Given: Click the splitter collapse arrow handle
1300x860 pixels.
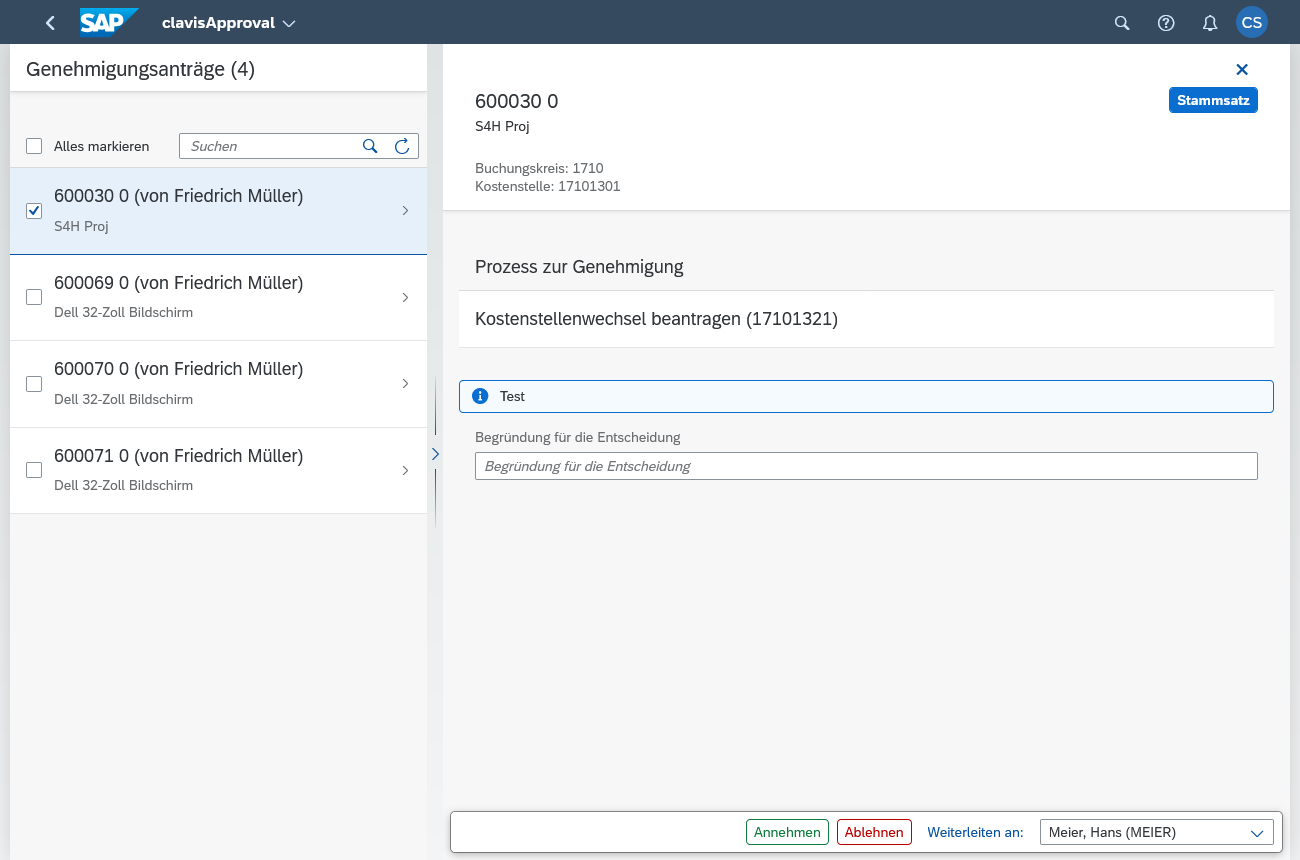Looking at the screenshot, I should (435, 454).
